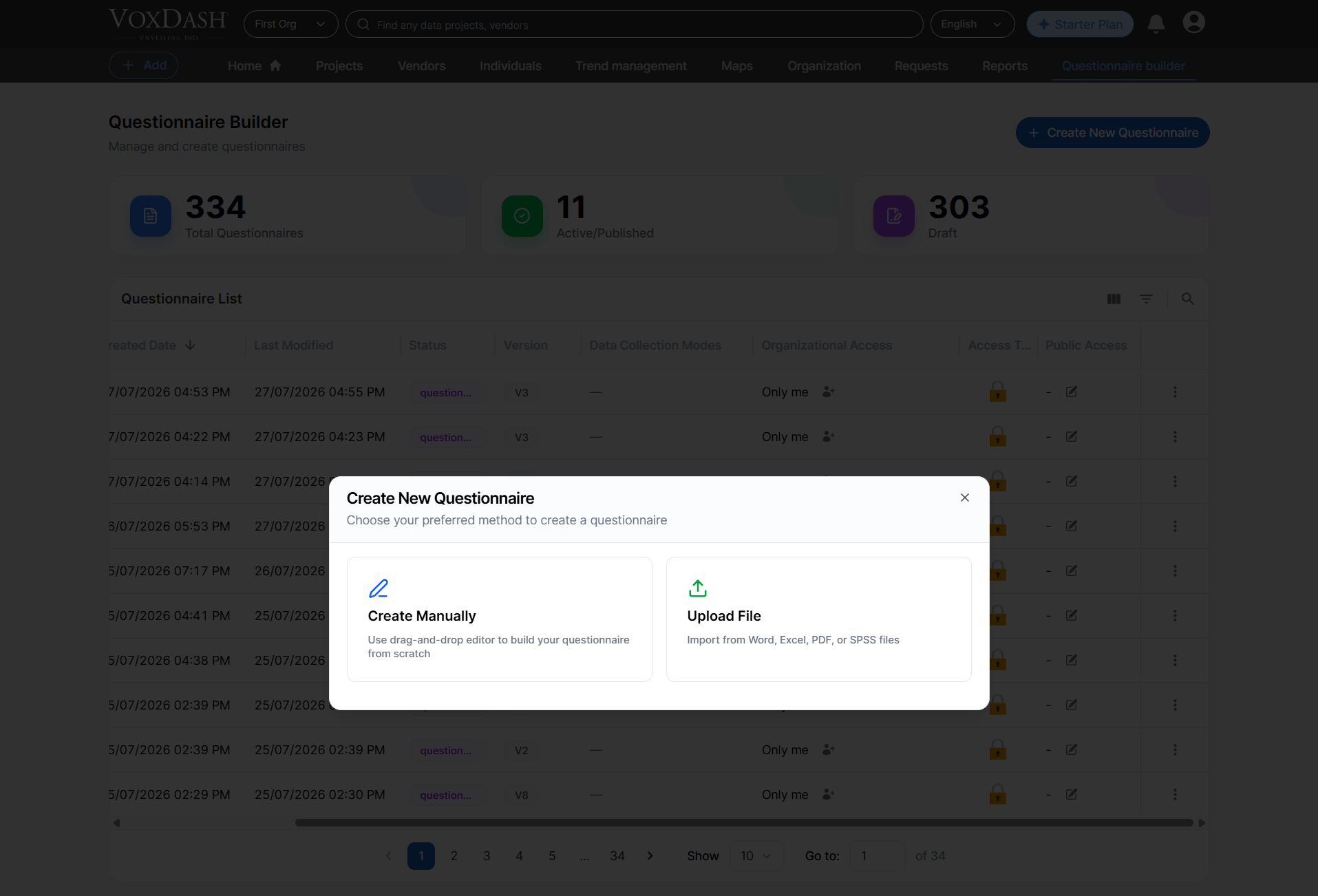
Task: Go to the next page with the right chevron
Action: [x=650, y=855]
